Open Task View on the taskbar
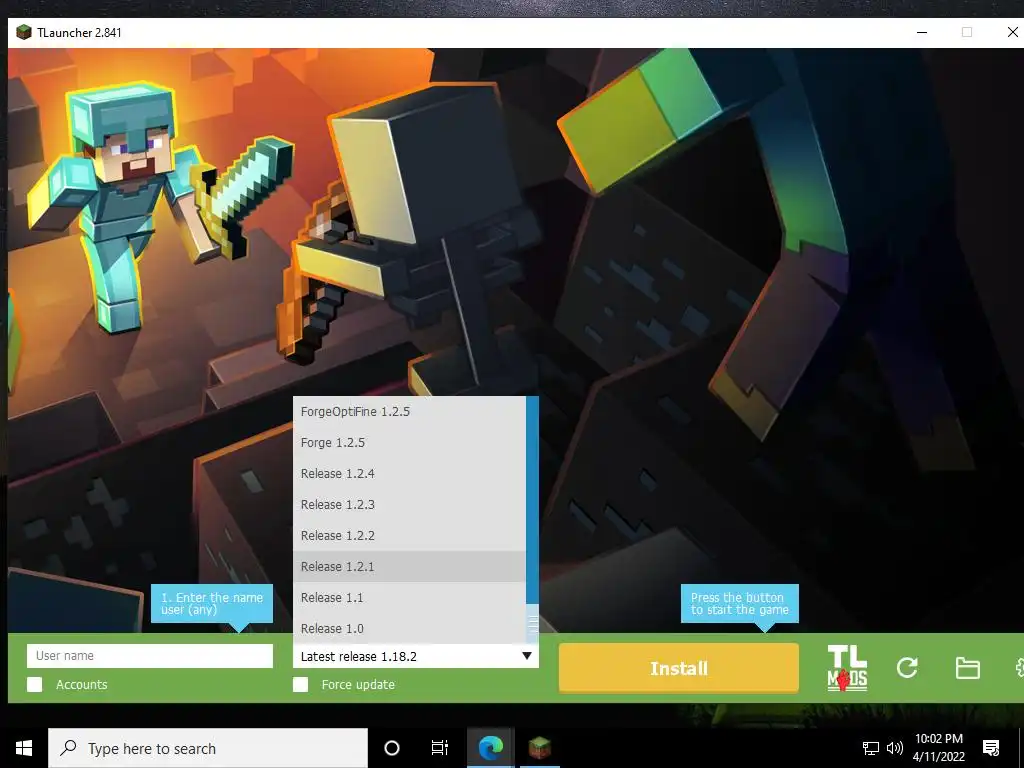Image resolution: width=1024 pixels, height=768 pixels. pos(440,748)
